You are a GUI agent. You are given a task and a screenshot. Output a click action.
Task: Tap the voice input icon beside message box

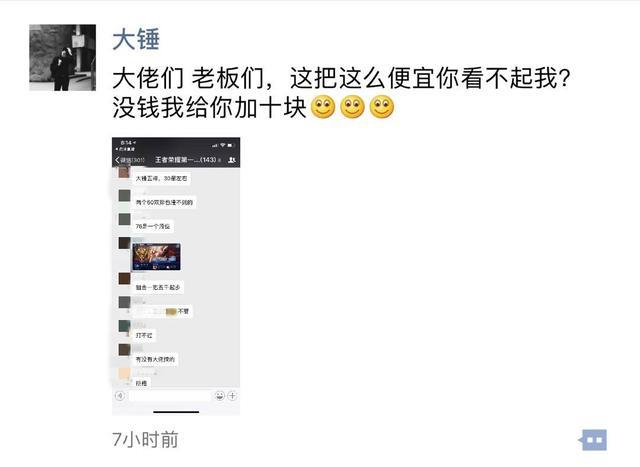120,396
